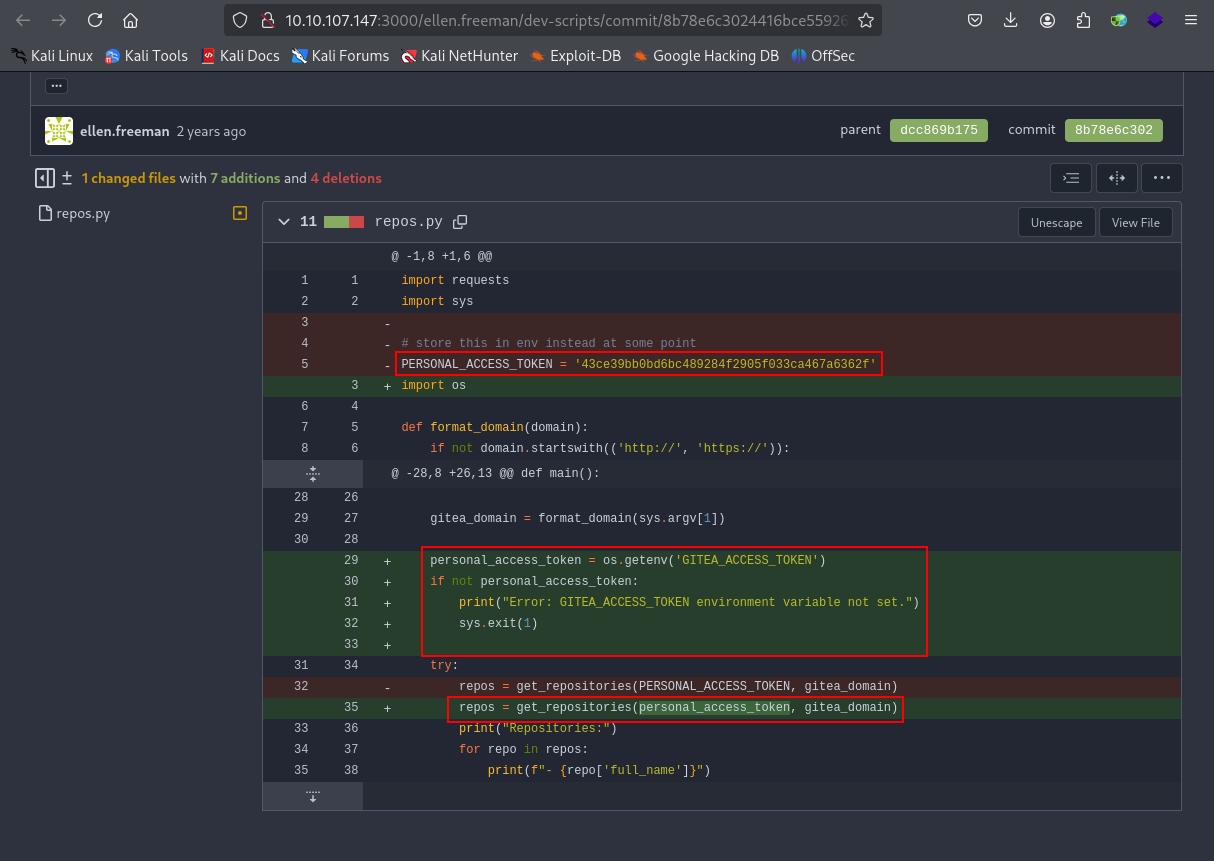Click the insecure connection lock icon

(267, 20)
